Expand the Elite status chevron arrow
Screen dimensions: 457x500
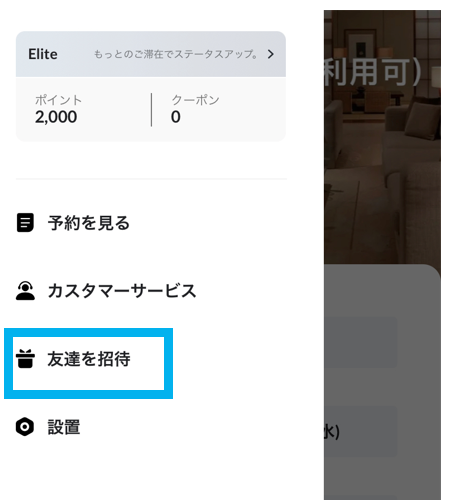271,54
